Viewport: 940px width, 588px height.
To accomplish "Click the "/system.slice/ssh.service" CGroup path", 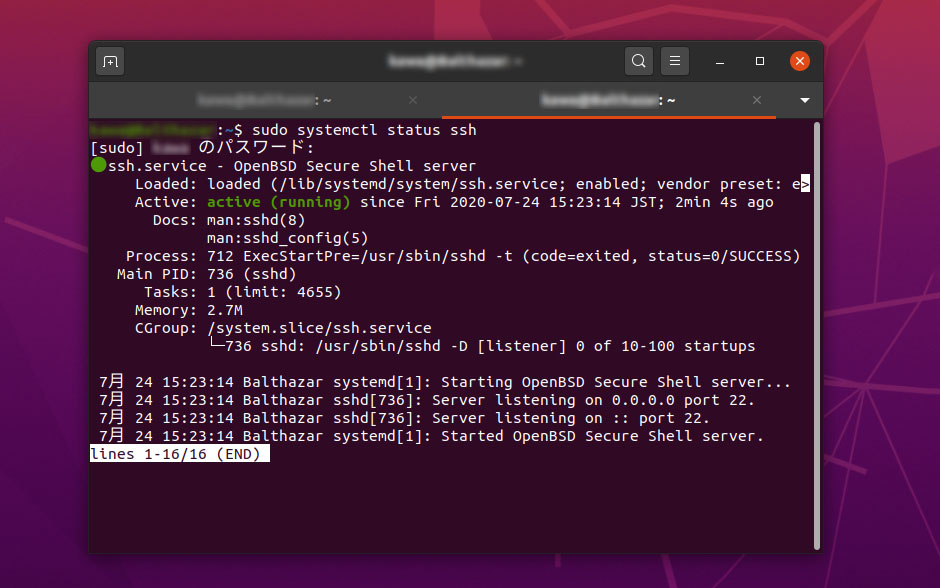I will pyautogui.click(x=319, y=328).
